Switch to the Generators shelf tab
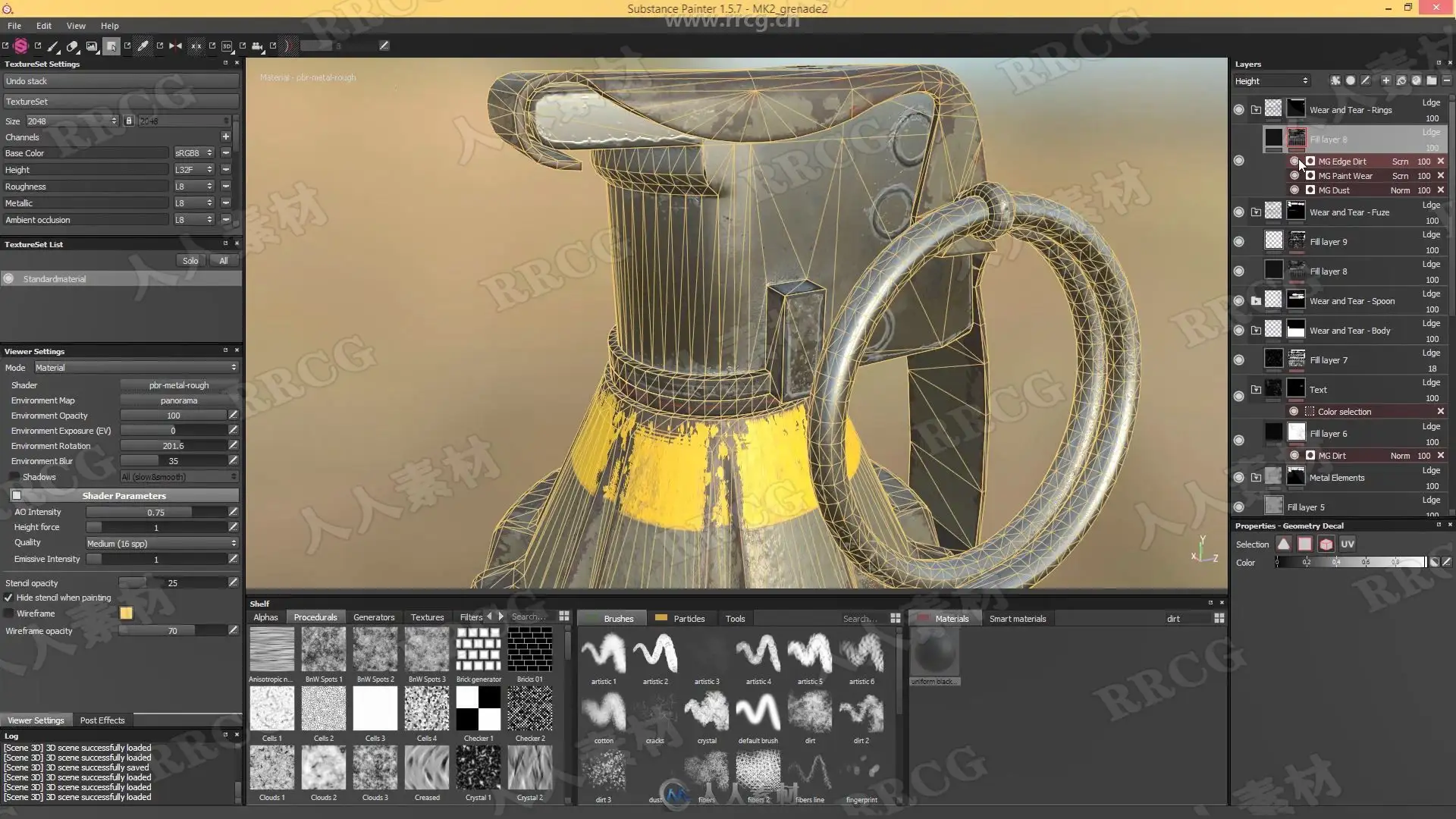Viewport: 1456px width, 819px height. click(x=374, y=617)
